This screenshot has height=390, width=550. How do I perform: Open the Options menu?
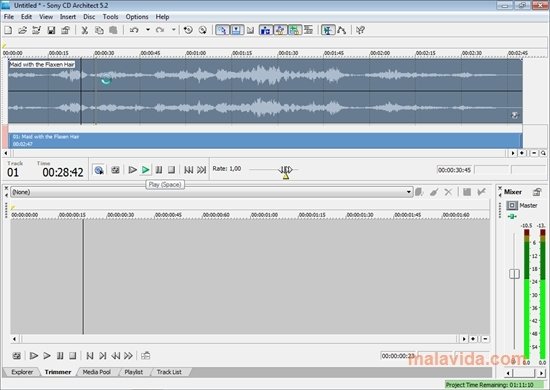pos(137,17)
